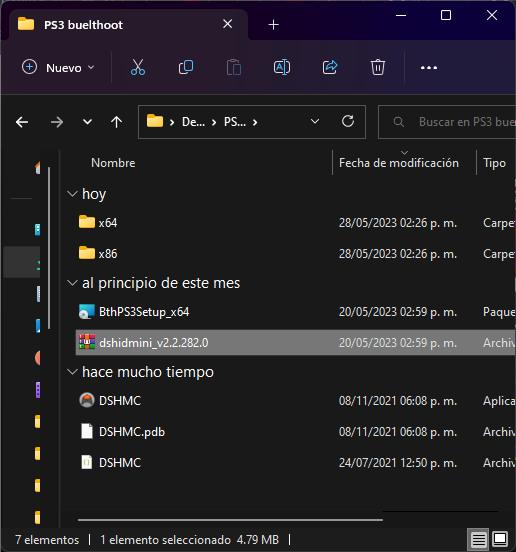516x552 pixels.
Task: Click the DSHMC.pdb file icon
Action: pyautogui.click(x=87, y=431)
